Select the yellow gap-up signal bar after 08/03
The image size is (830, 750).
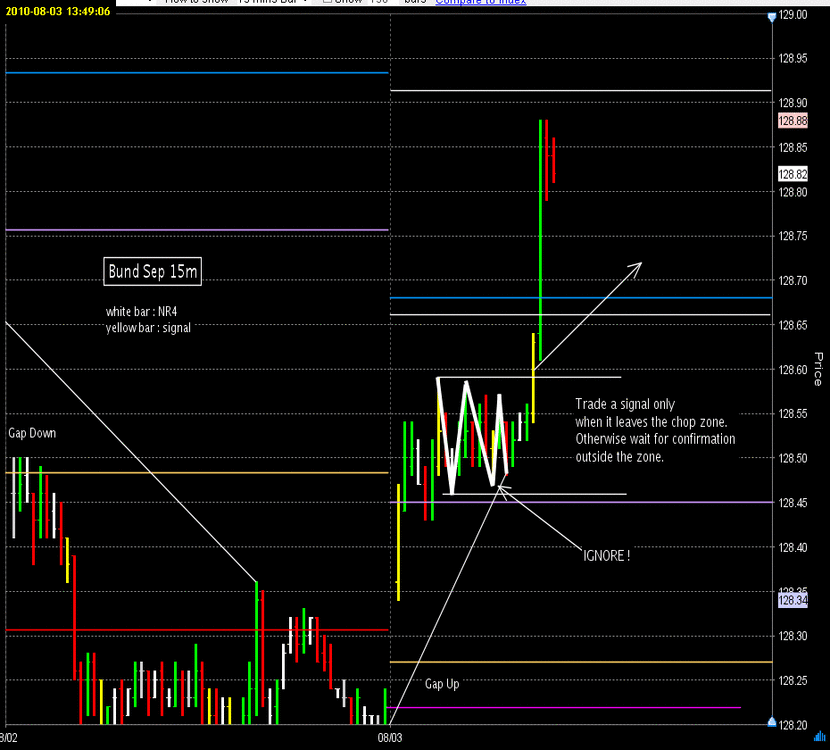pyautogui.click(x=399, y=542)
